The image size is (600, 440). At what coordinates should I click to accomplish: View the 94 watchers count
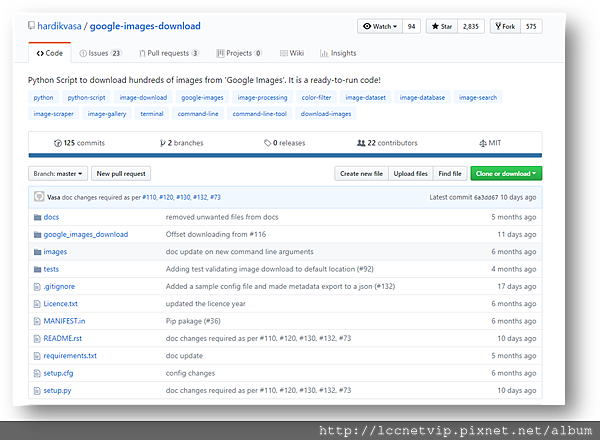click(411, 26)
